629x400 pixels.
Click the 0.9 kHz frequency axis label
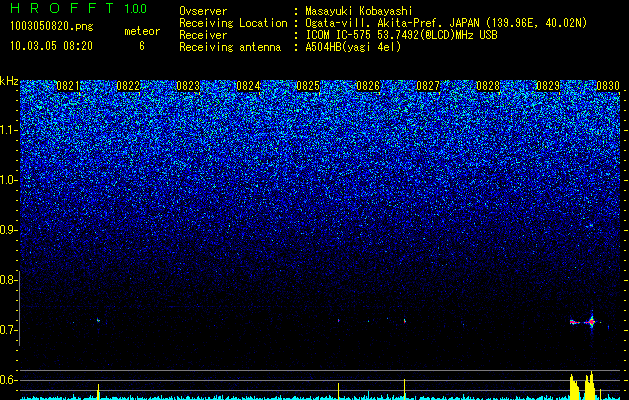[x=8, y=230]
